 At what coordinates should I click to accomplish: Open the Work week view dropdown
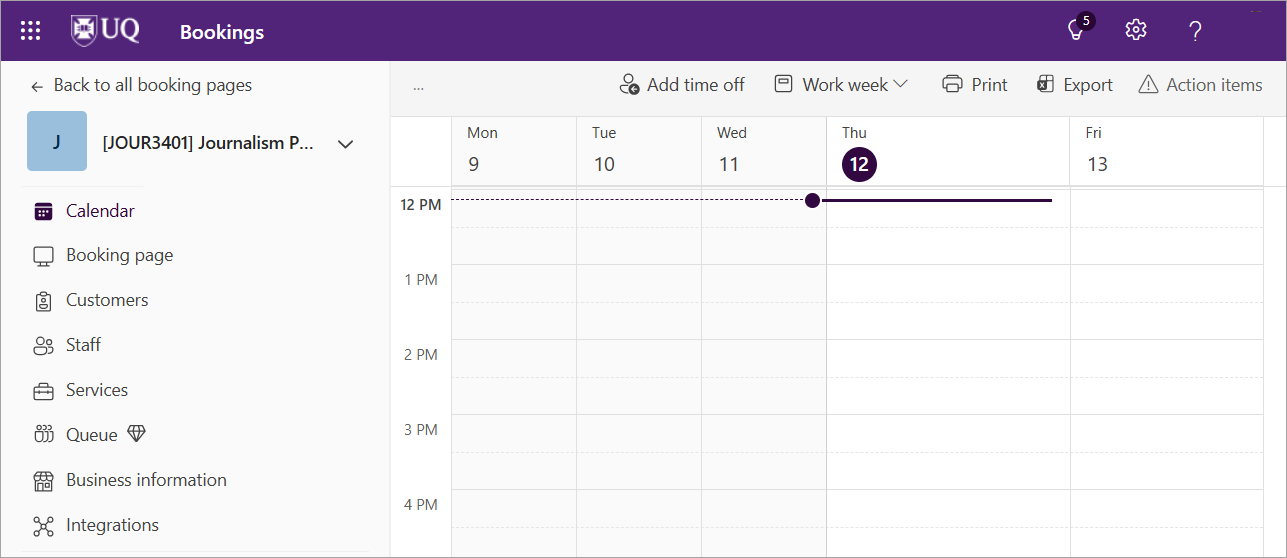[x=841, y=85]
